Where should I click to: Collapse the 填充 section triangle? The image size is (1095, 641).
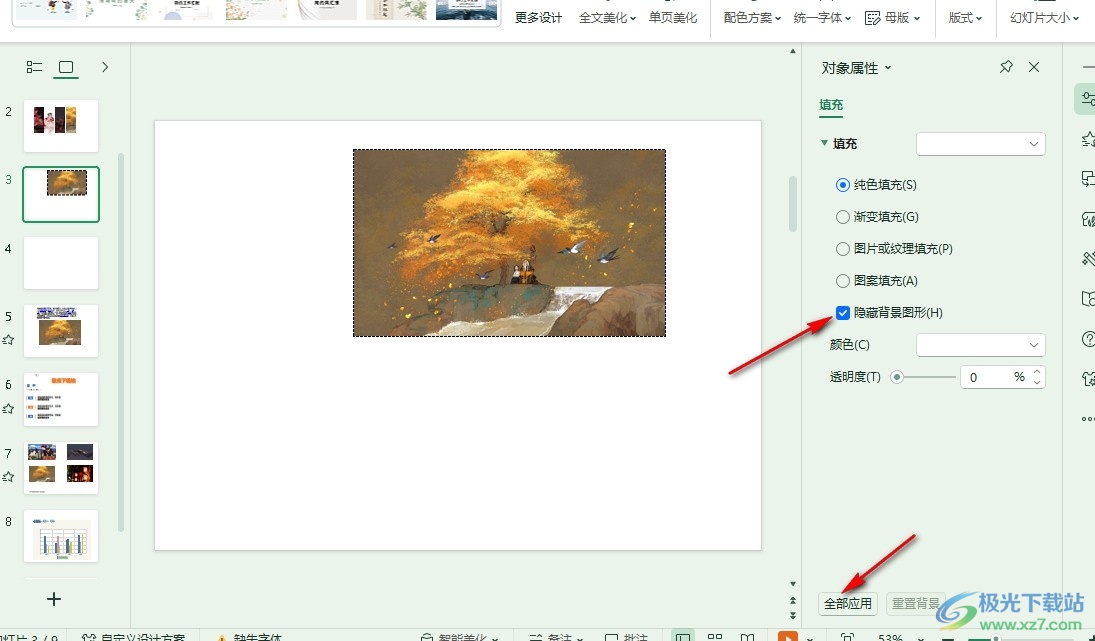[x=824, y=143]
